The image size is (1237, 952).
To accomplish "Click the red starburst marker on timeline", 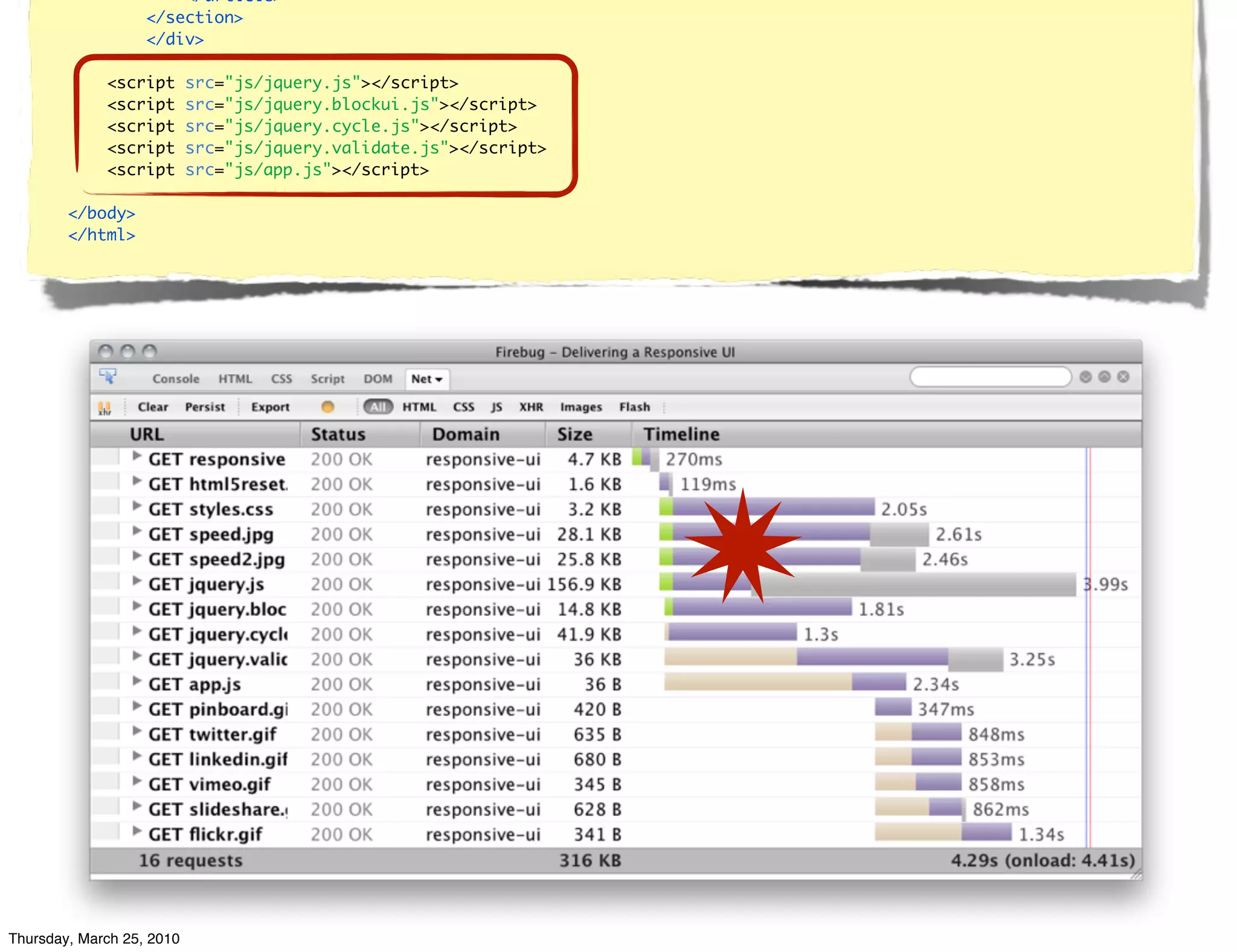I will (744, 547).
